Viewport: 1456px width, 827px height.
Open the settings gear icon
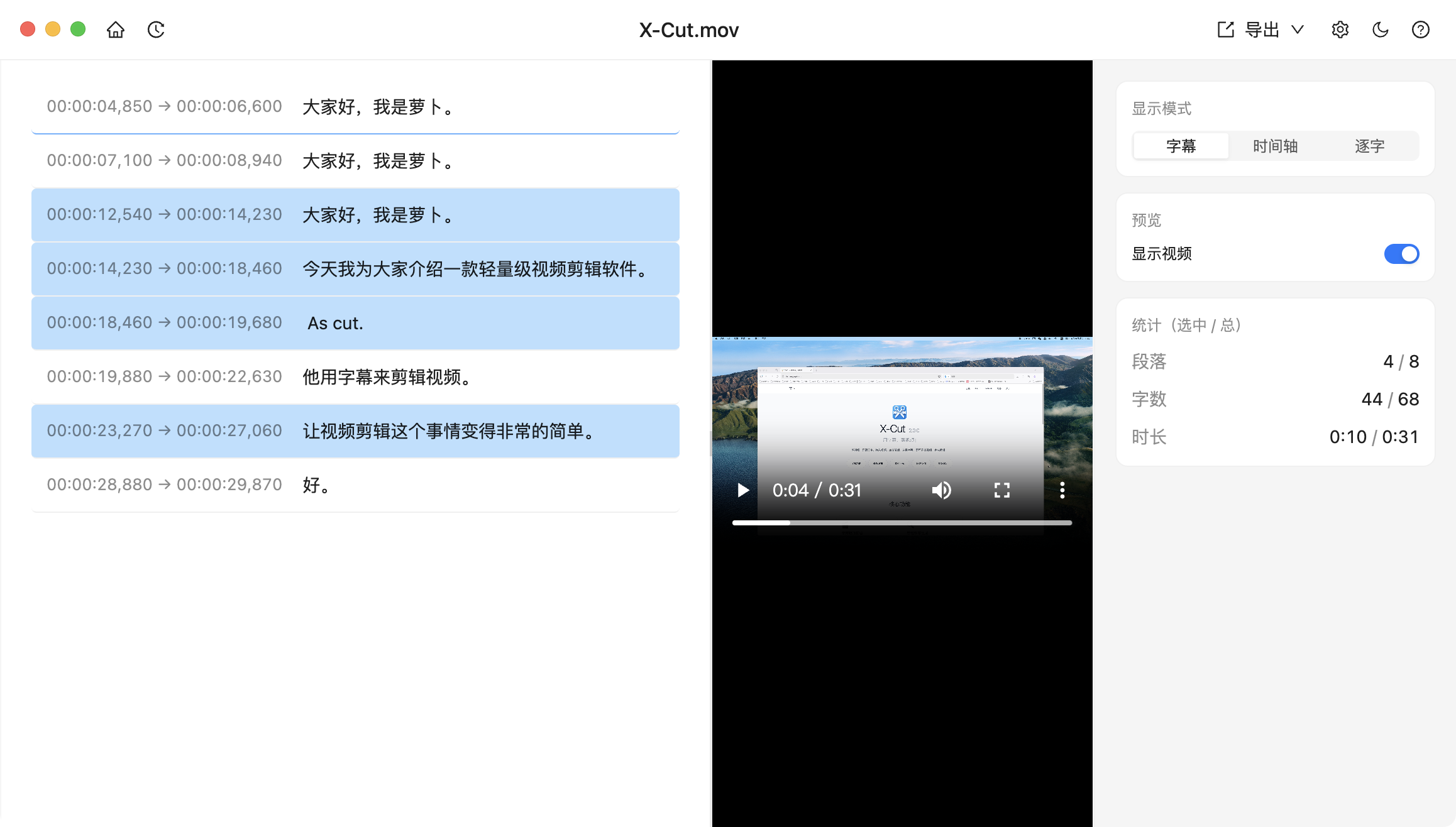pos(1340,30)
